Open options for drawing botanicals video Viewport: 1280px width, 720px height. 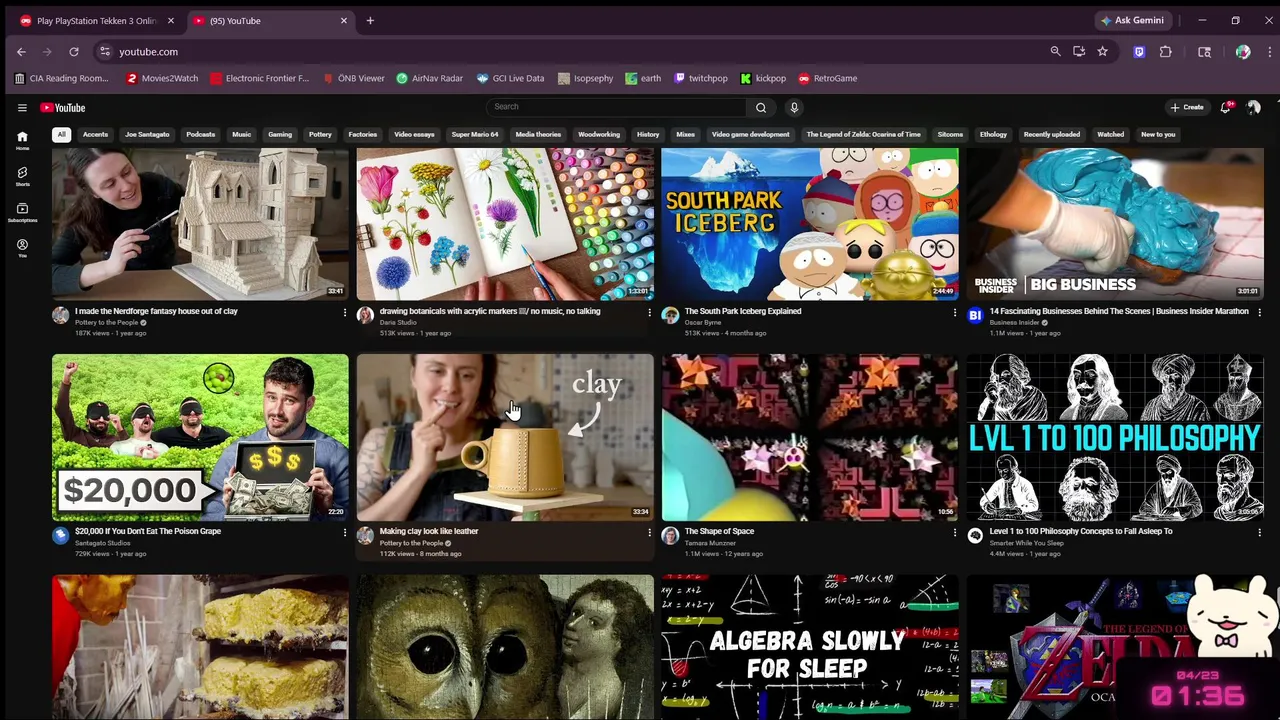pos(649,313)
